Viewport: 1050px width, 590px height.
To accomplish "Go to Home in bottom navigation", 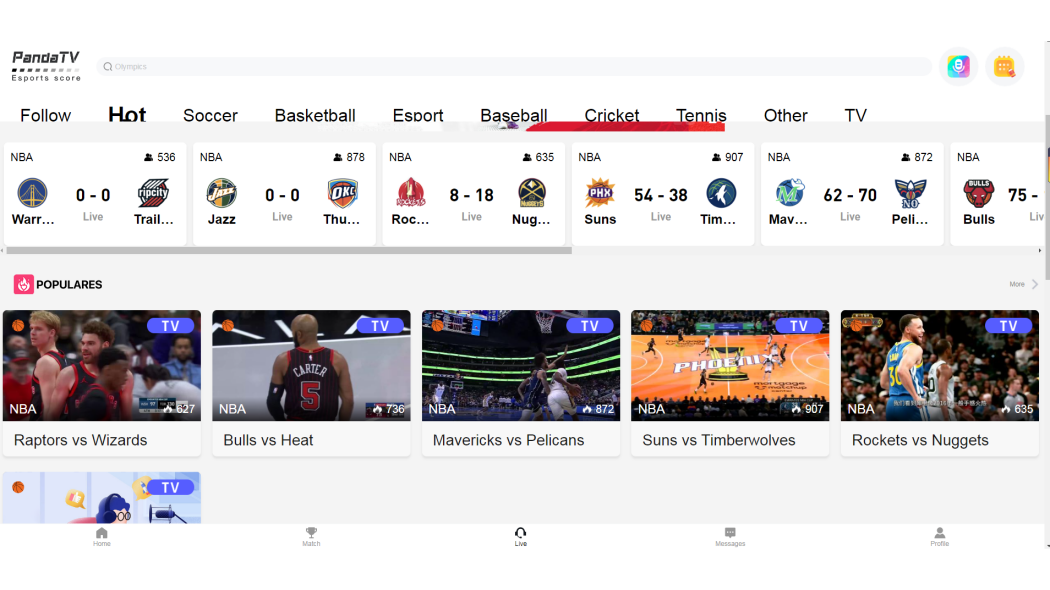I will click(x=102, y=537).
